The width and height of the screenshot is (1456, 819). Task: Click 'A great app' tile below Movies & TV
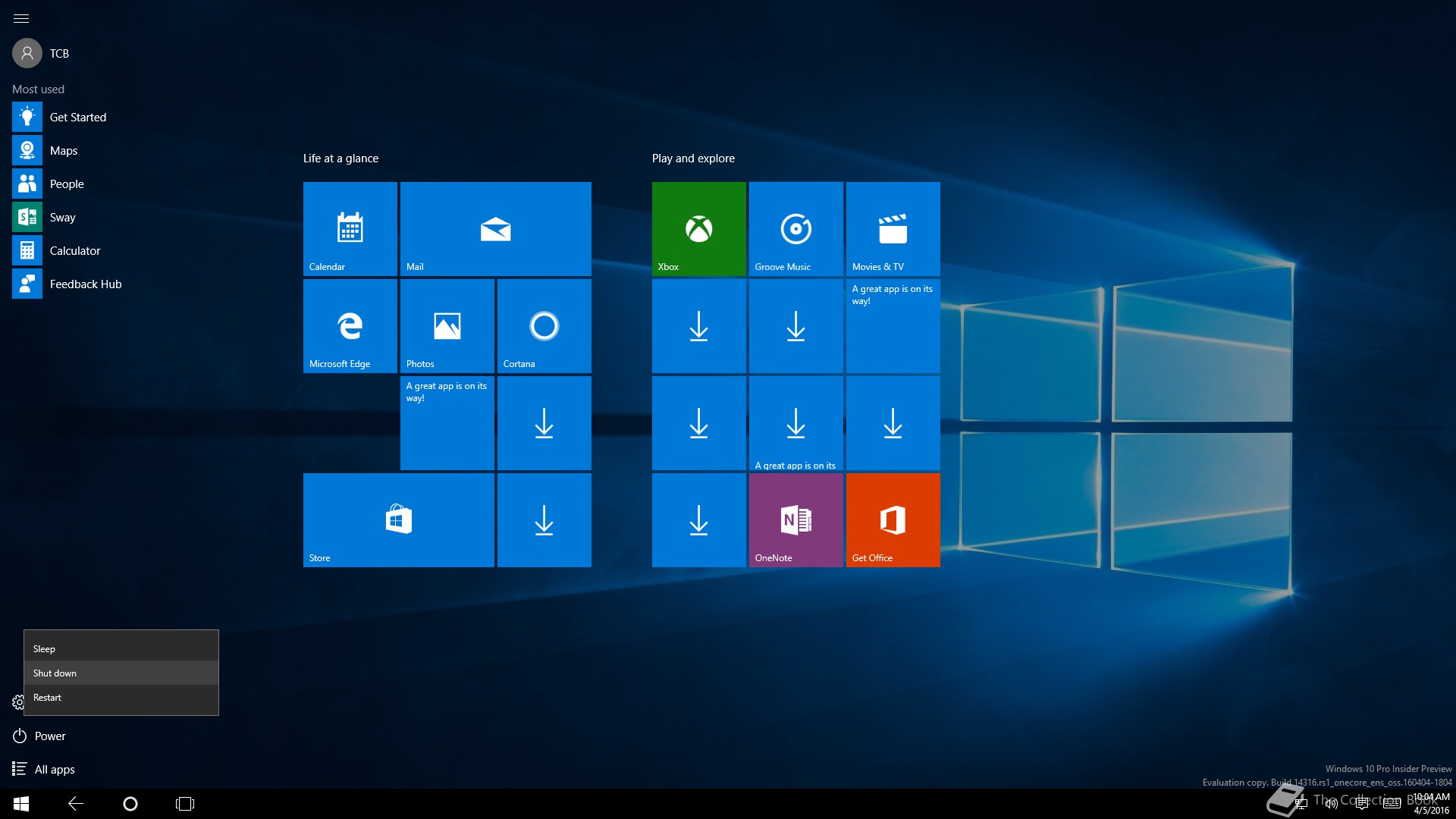tap(893, 326)
